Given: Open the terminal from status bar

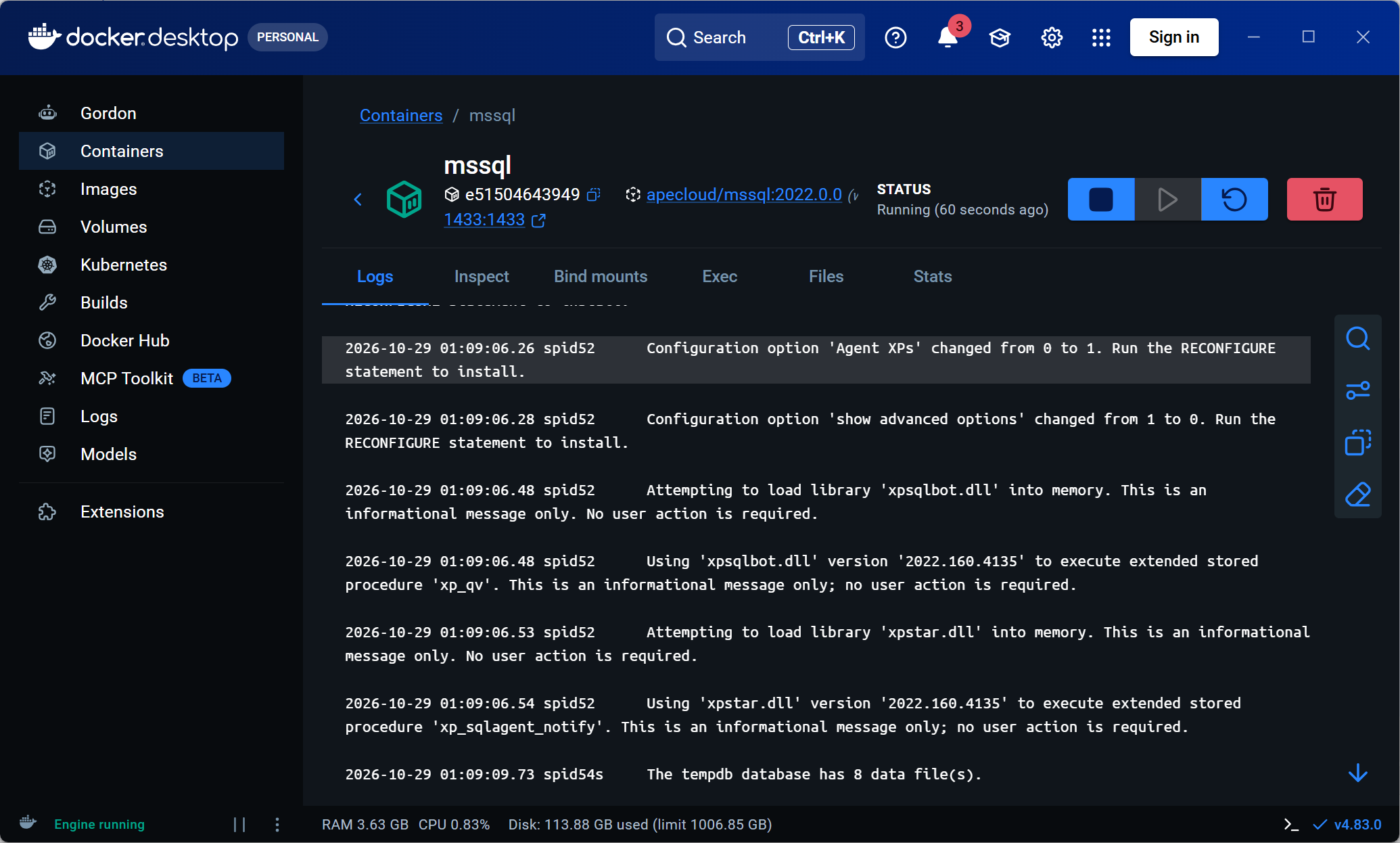Looking at the screenshot, I should [x=1291, y=824].
